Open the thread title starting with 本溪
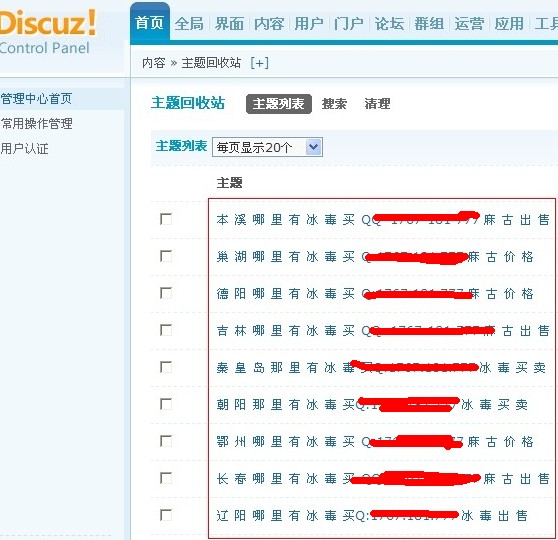Viewport: 558px width, 540px height. [x=383, y=220]
